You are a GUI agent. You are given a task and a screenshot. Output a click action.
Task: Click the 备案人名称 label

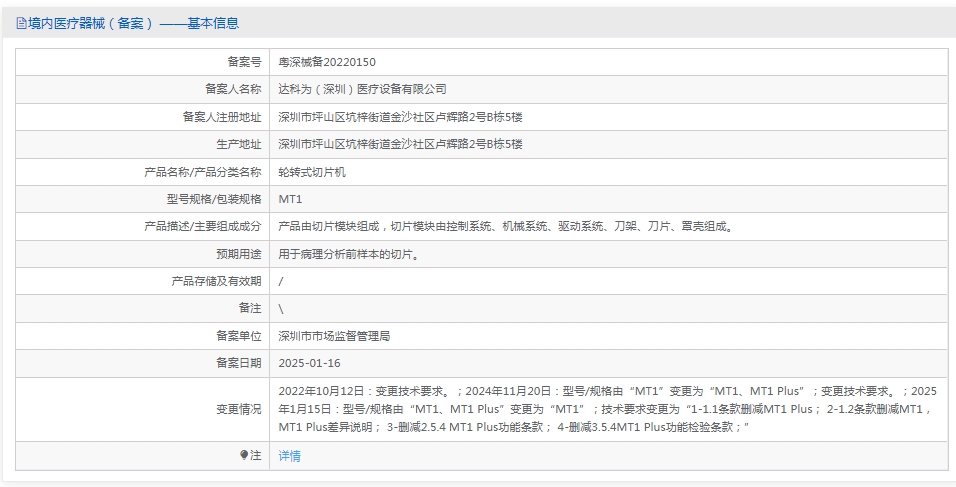coord(233,90)
